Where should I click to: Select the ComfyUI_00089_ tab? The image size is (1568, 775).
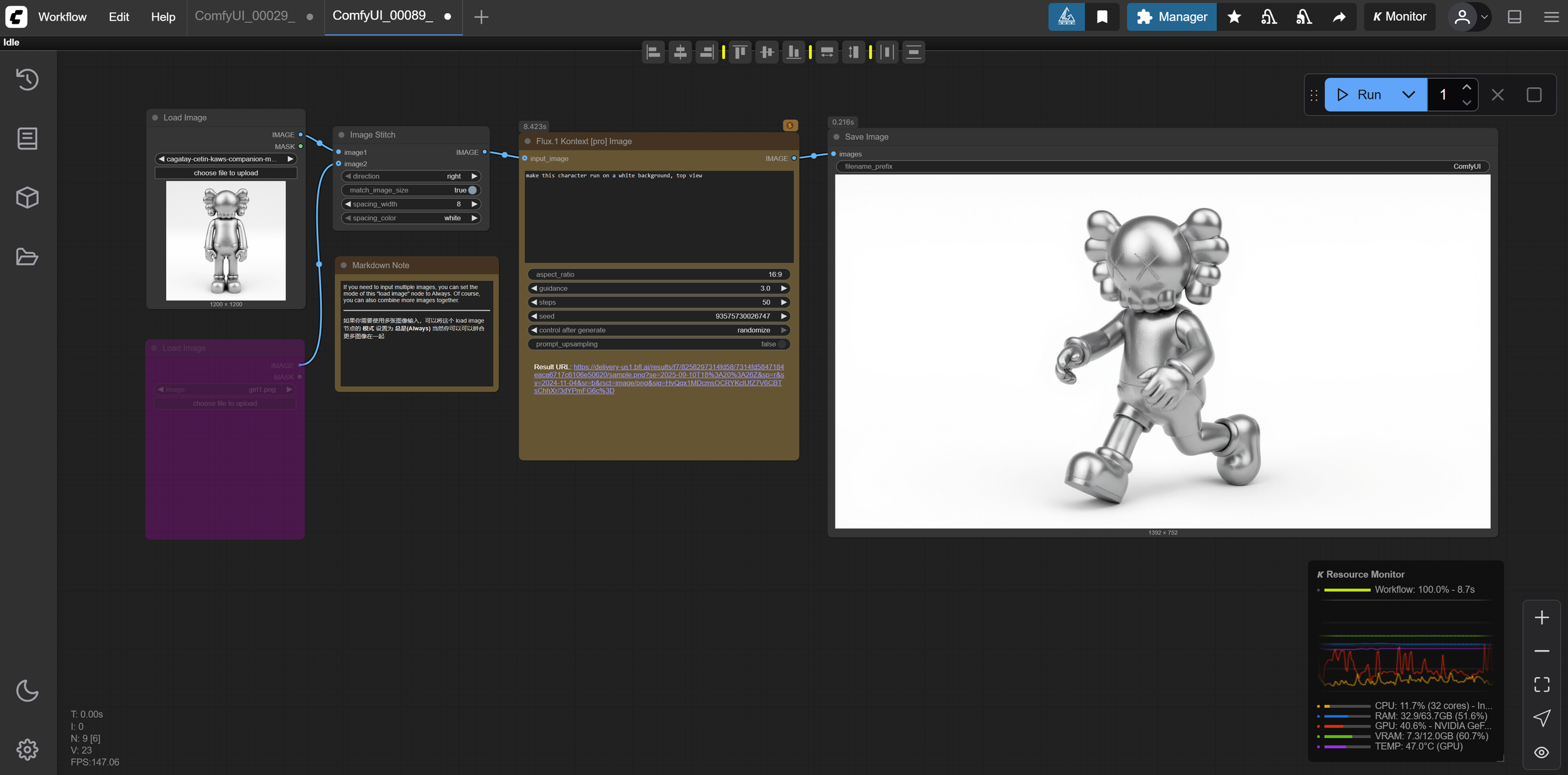(x=383, y=16)
